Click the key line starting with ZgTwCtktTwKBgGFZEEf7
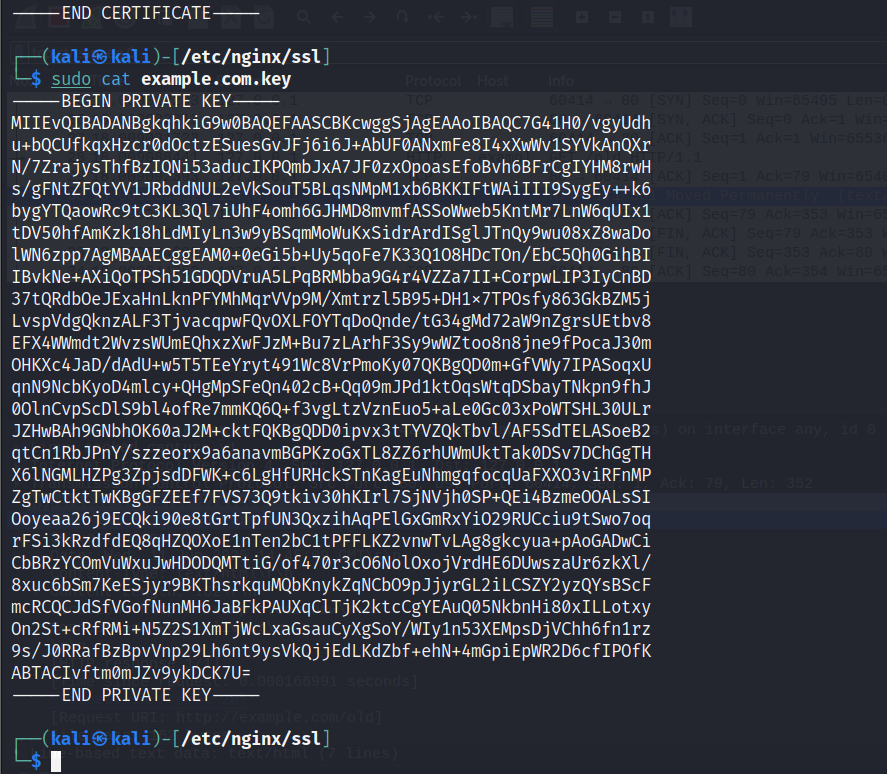Viewport: 887px width, 774px height. [x=331, y=497]
